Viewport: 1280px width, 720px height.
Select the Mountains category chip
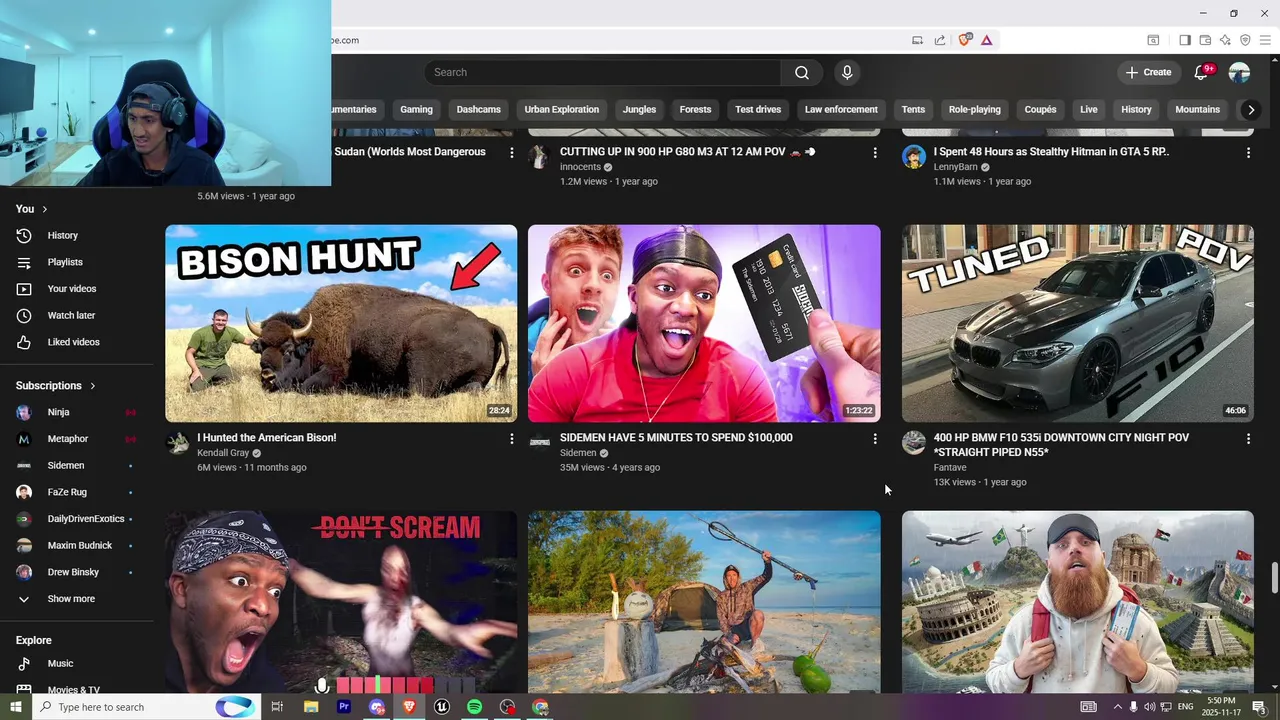(x=1197, y=110)
